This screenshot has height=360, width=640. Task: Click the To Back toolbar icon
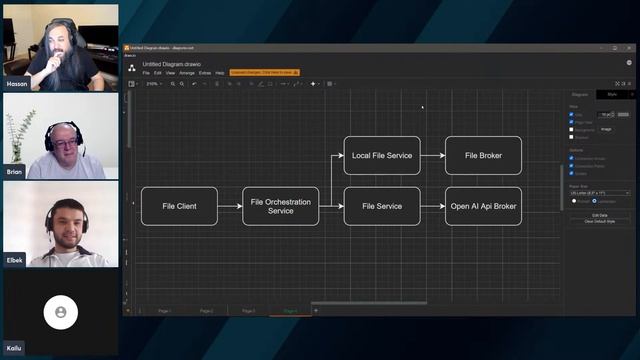239,84
